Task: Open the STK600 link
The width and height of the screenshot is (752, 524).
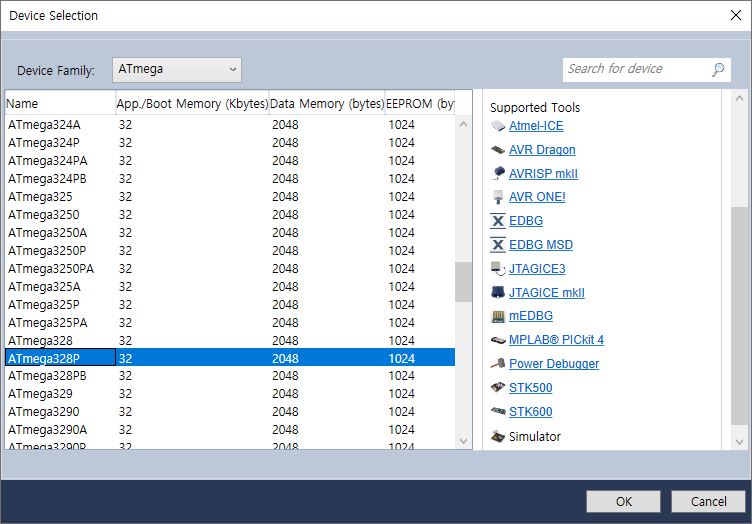Action: (x=530, y=412)
